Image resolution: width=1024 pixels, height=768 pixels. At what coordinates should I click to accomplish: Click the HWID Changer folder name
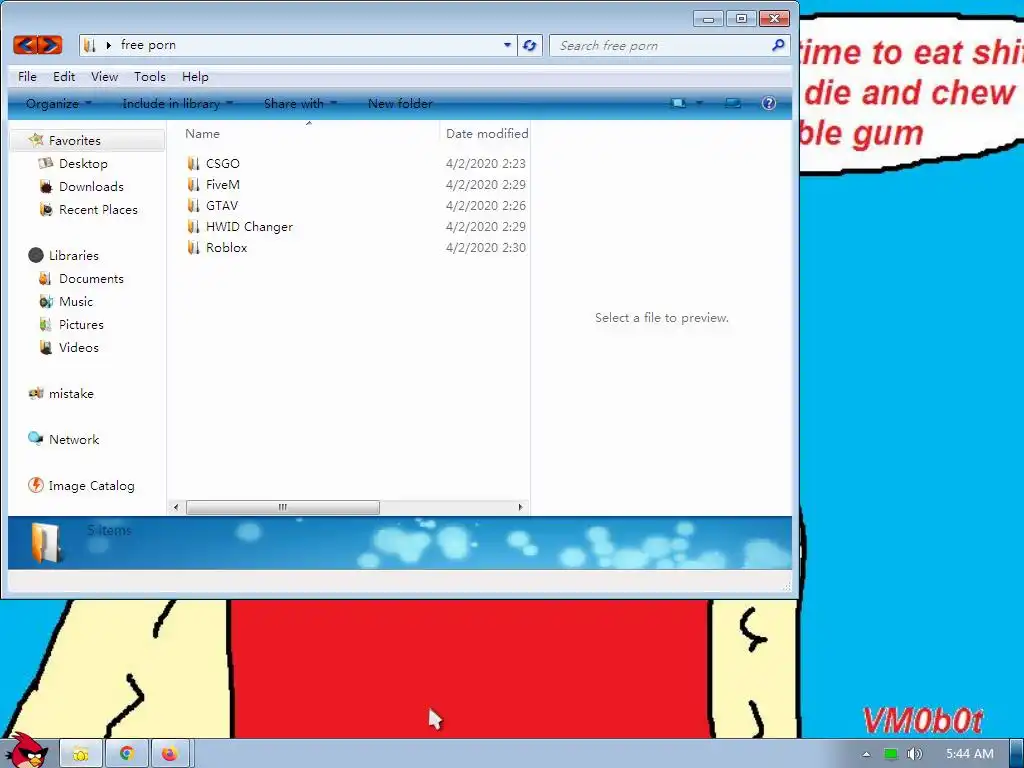[249, 227]
